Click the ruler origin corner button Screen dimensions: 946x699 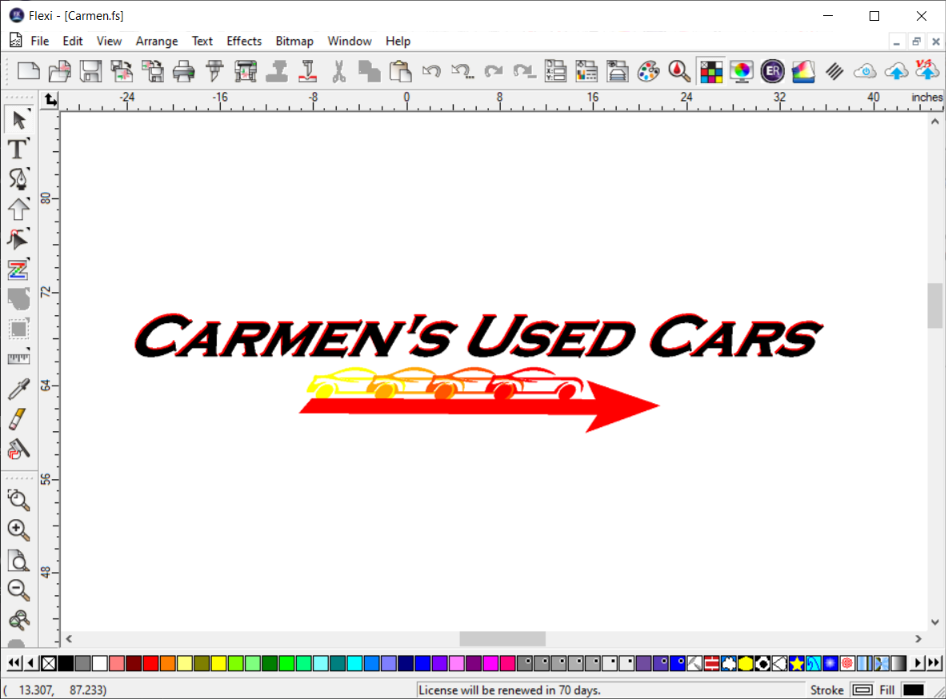[51, 99]
